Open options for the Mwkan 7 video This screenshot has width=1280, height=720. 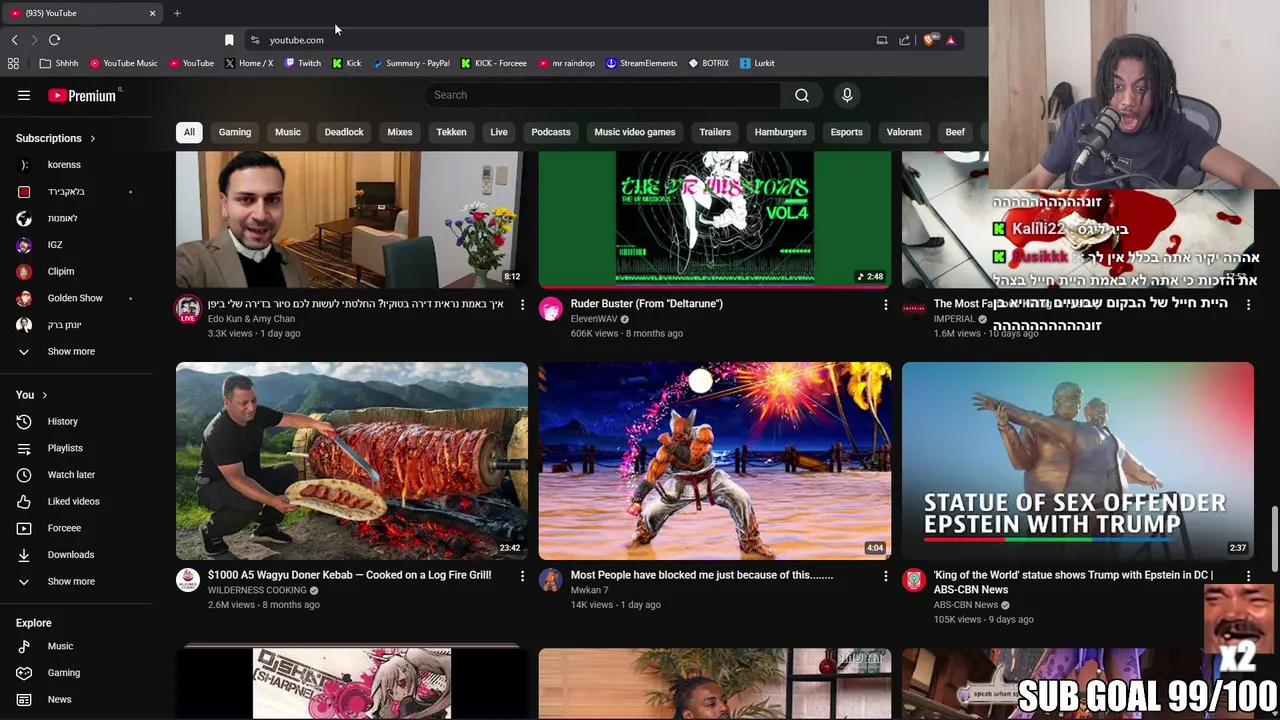(885, 576)
